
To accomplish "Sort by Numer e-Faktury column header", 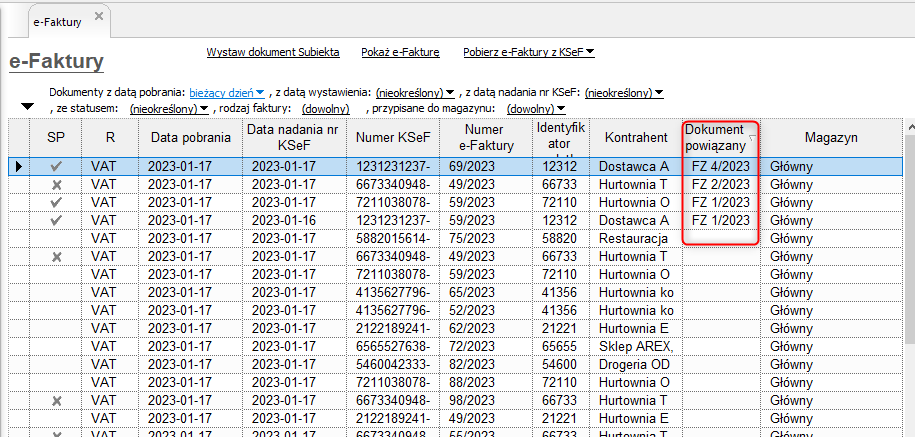I will point(488,138).
